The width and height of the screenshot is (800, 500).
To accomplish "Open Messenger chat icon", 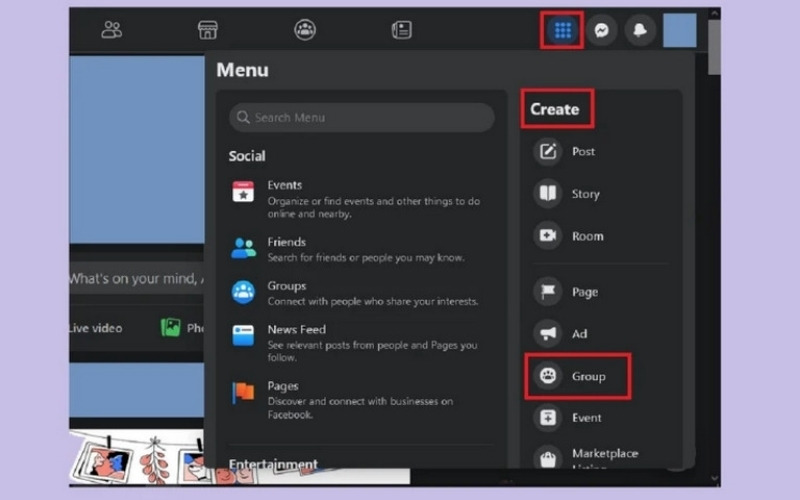I will coord(602,30).
